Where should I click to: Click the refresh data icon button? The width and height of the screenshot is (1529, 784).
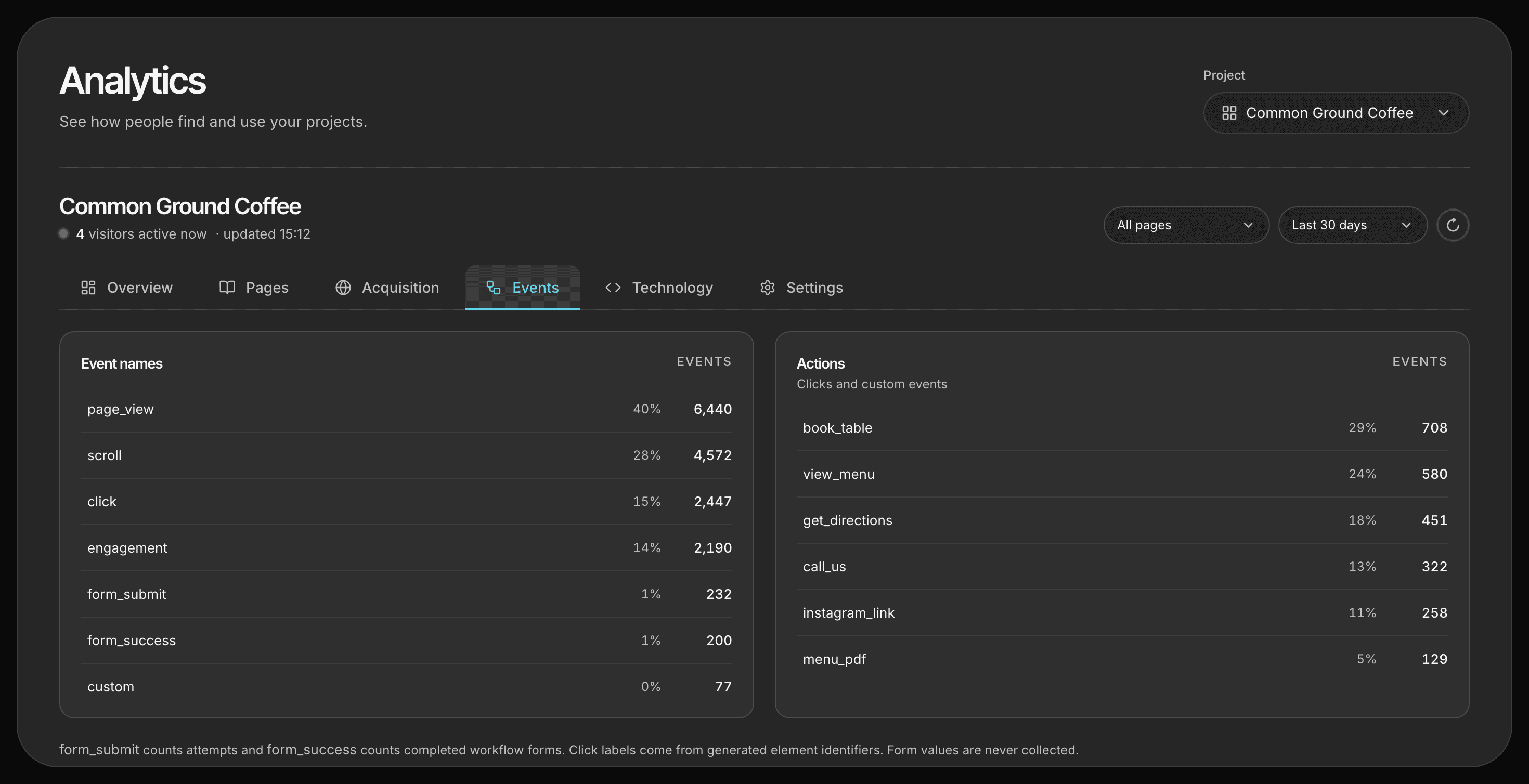point(1453,225)
